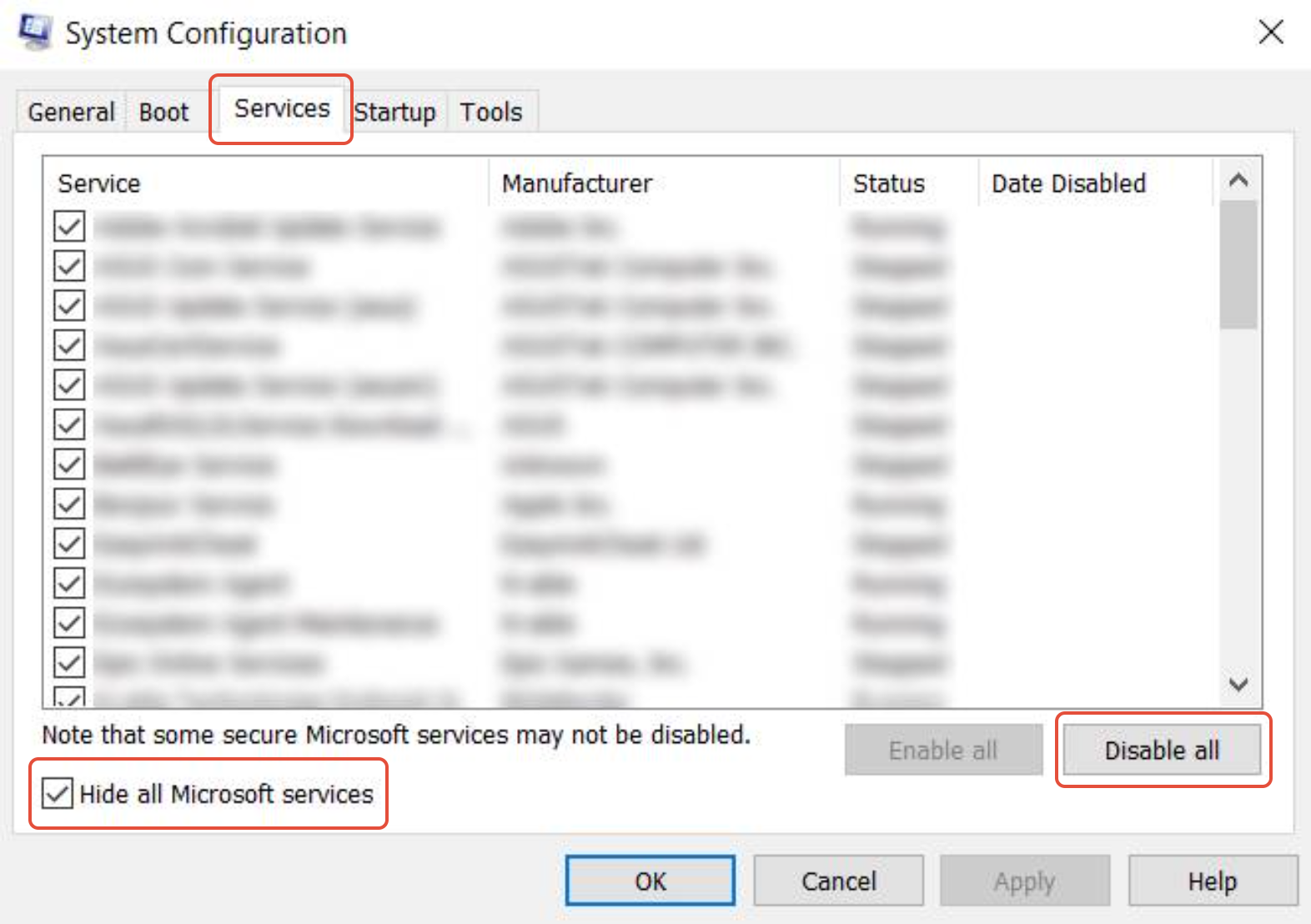Viewport: 1311px width, 924px height.
Task: Confirm changes with the OK button
Action: [x=650, y=881]
